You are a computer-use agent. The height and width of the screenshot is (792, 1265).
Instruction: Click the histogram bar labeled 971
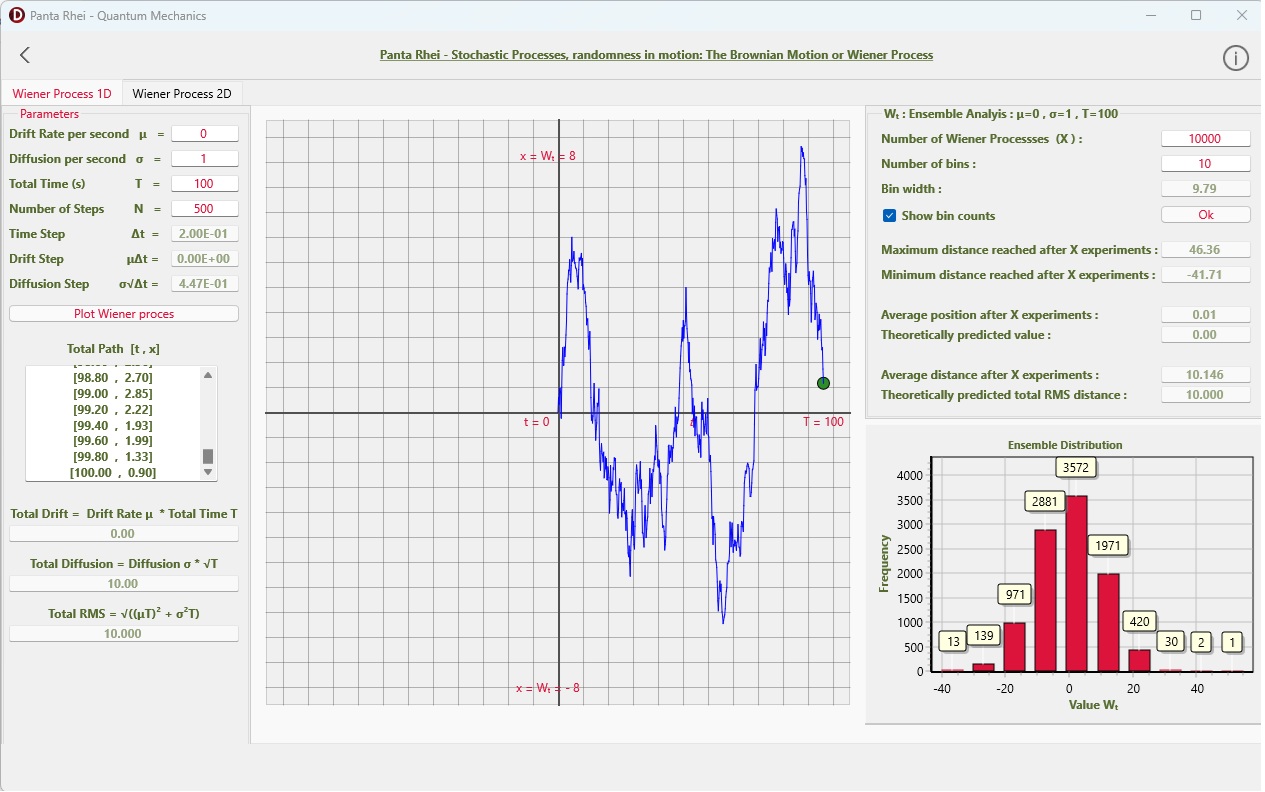[x=1013, y=647]
